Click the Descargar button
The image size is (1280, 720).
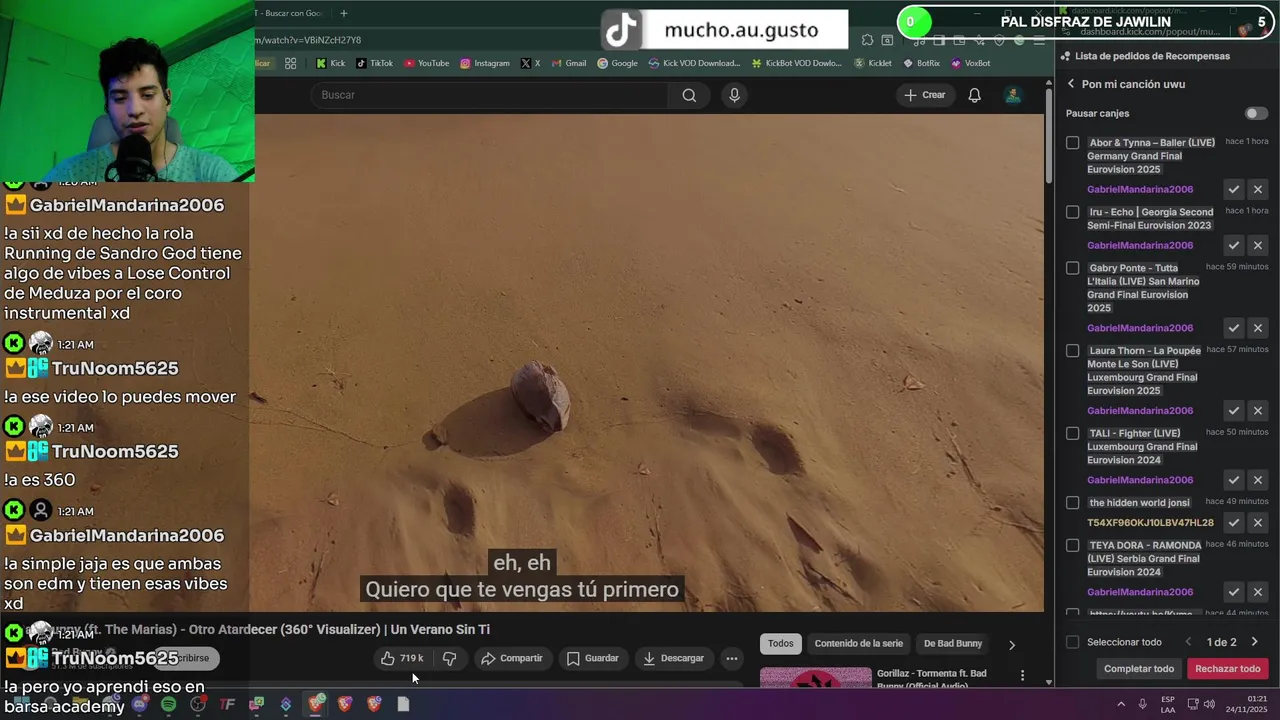coord(673,658)
